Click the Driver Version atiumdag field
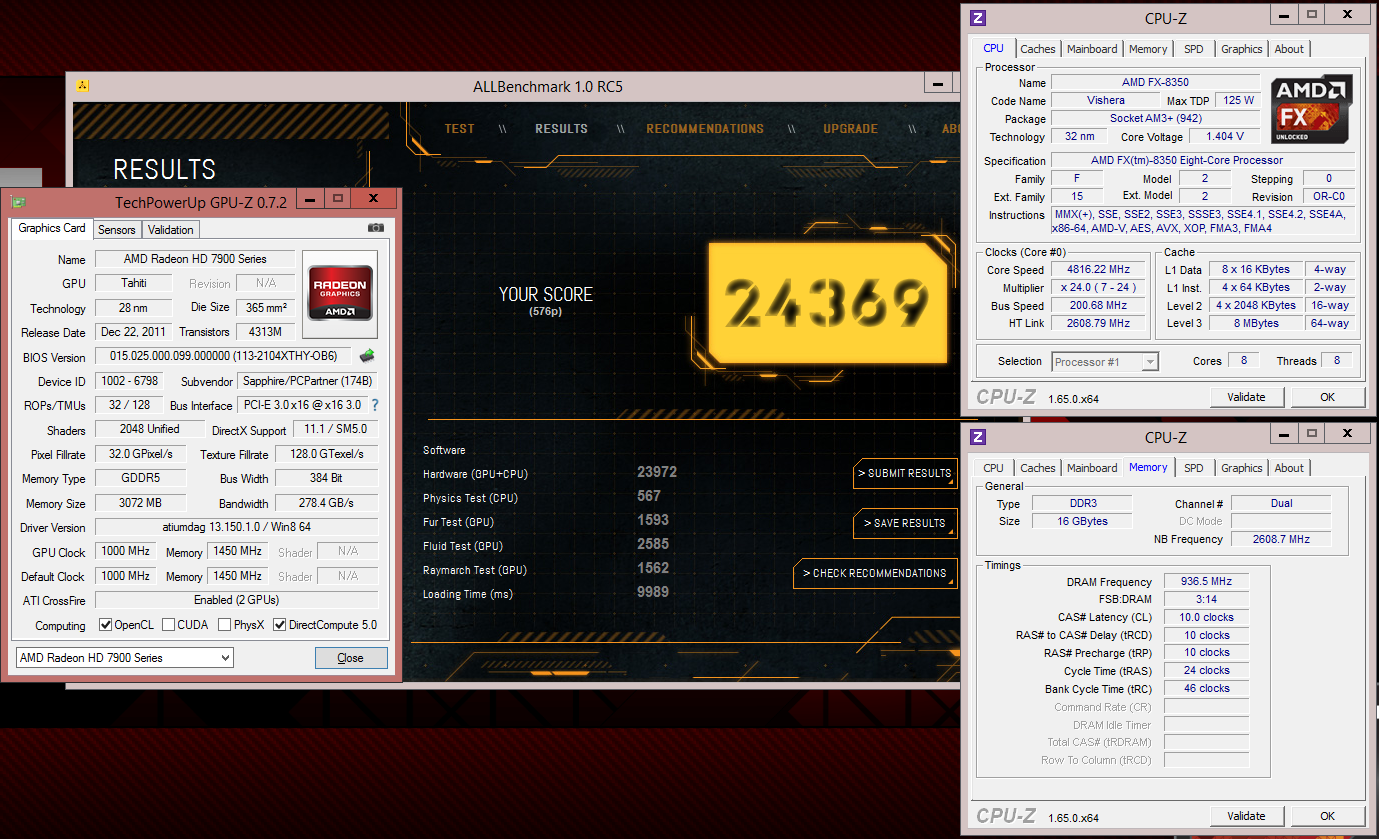 236,527
